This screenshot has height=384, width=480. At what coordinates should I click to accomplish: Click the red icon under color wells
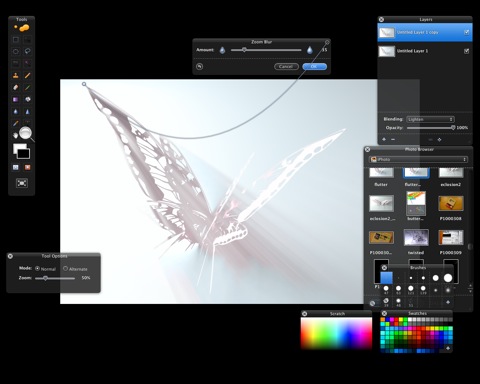pyautogui.click(x=28, y=167)
